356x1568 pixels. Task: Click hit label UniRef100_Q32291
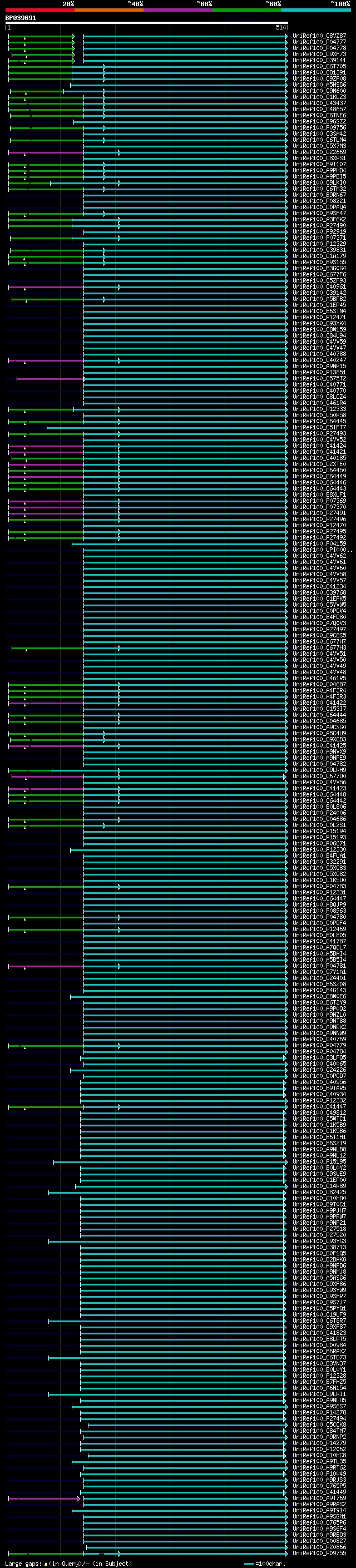(x=319, y=862)
